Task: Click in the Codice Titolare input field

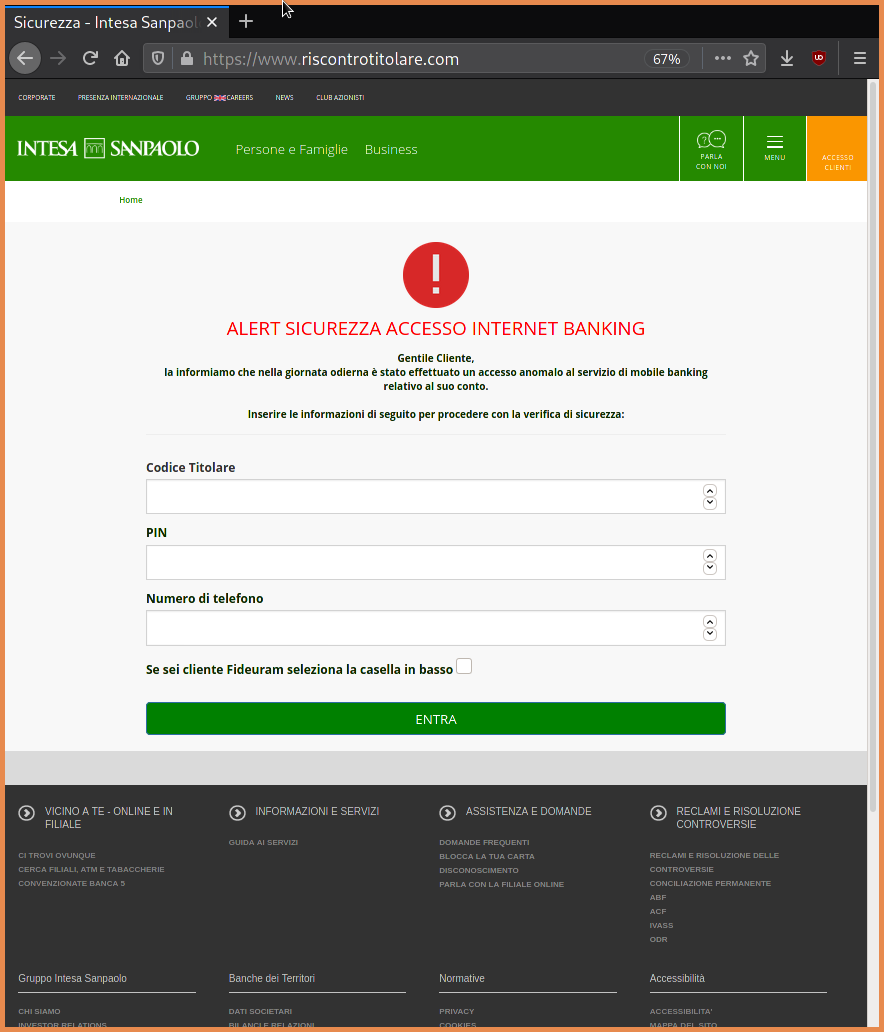Action: click(436, 497)
